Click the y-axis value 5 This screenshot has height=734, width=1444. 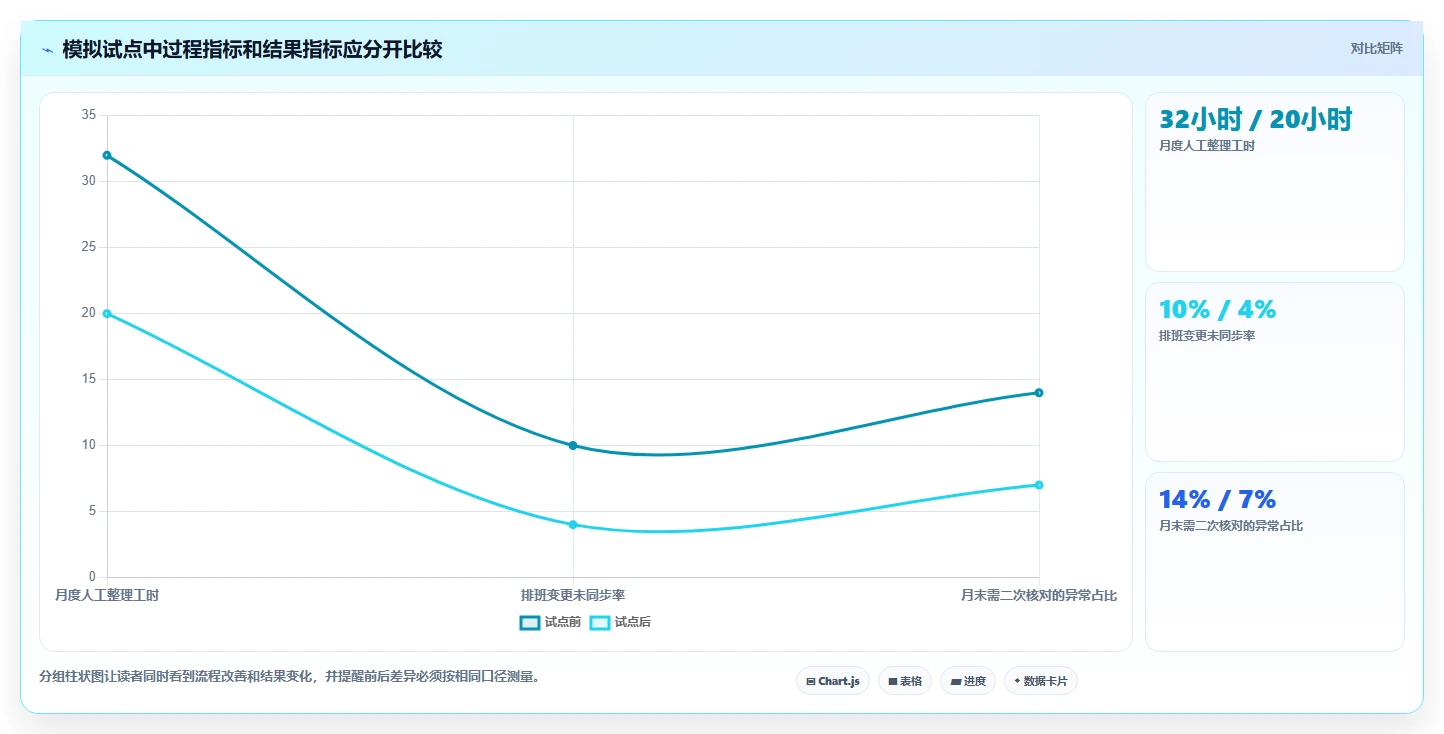click(x=92, y=511)
